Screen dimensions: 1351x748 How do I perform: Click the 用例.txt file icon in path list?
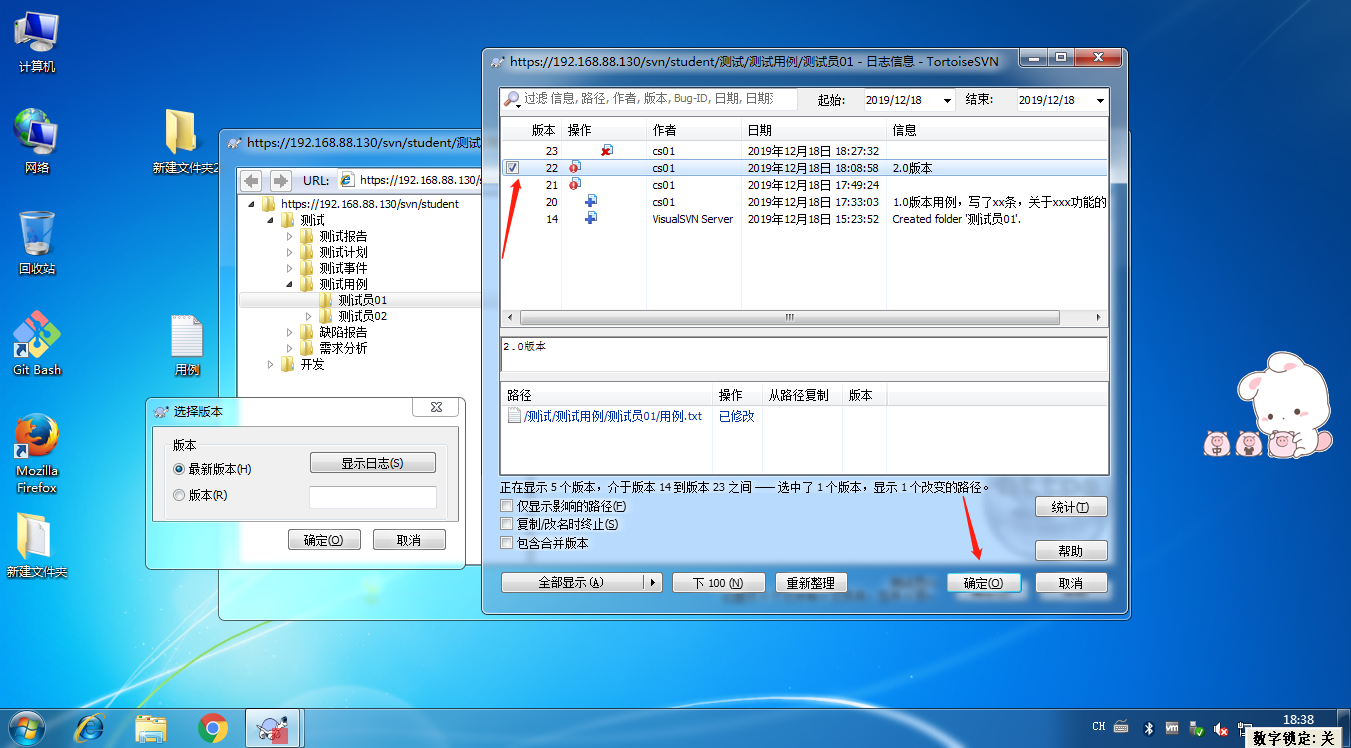[514, 416]
